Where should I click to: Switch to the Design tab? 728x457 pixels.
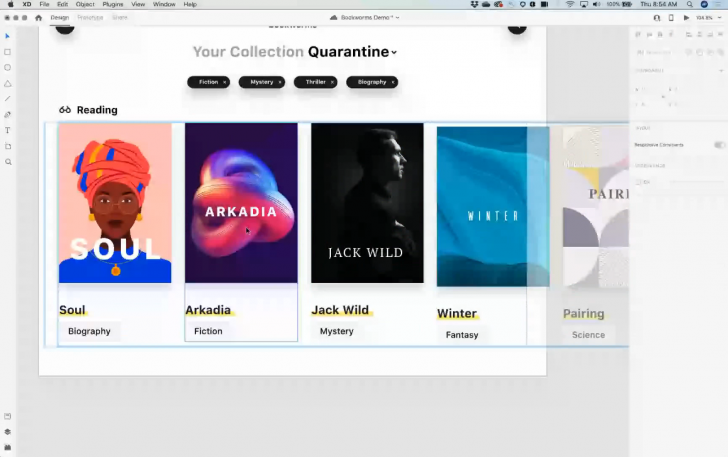tap(59, 18)
